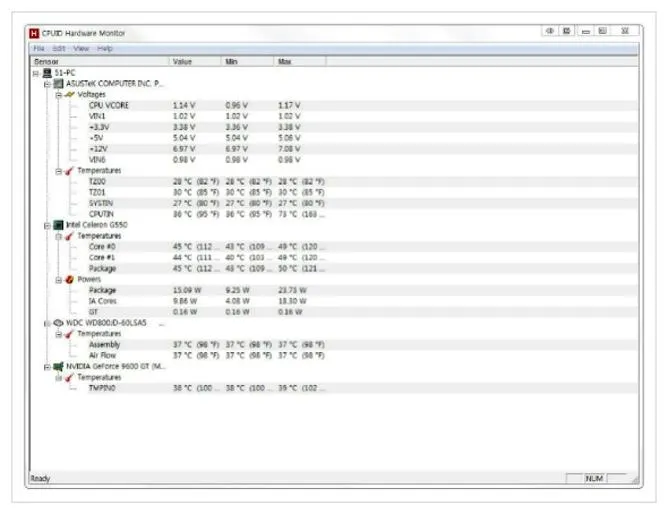668x514 pixels.
Task: Click the 15.09 W Package power value
Action: click(x=187, y=290)
